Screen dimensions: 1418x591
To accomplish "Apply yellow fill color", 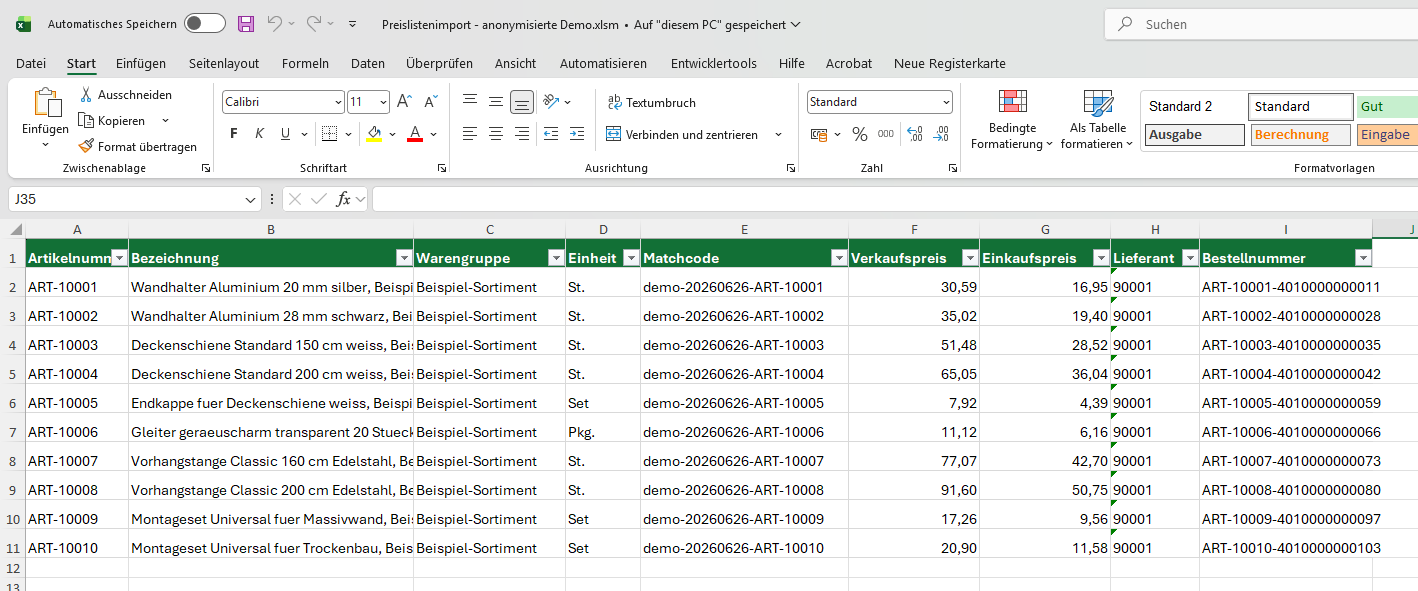I will click(374, 134).
